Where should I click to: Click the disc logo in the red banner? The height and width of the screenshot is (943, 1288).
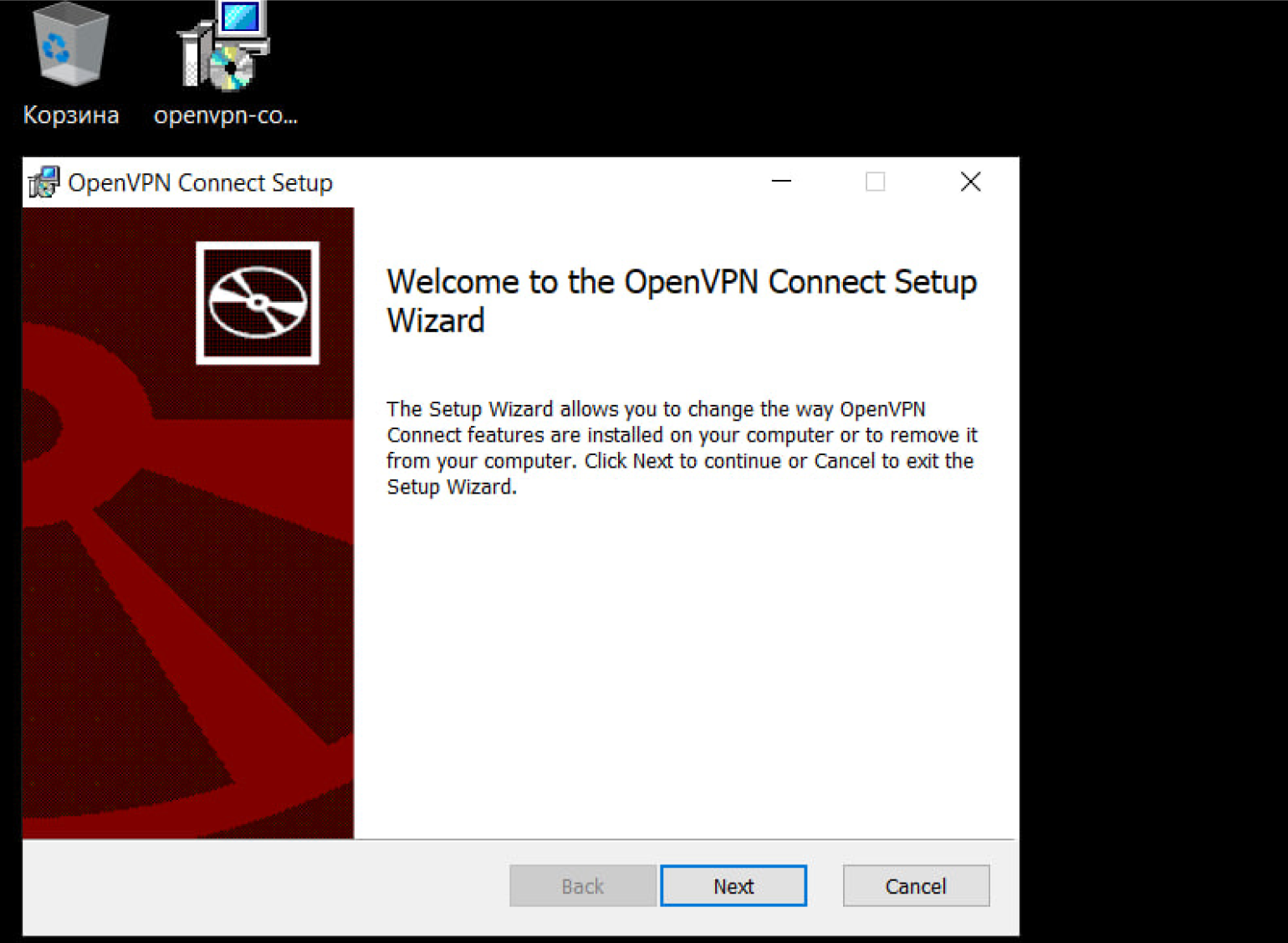click(258, 303)
